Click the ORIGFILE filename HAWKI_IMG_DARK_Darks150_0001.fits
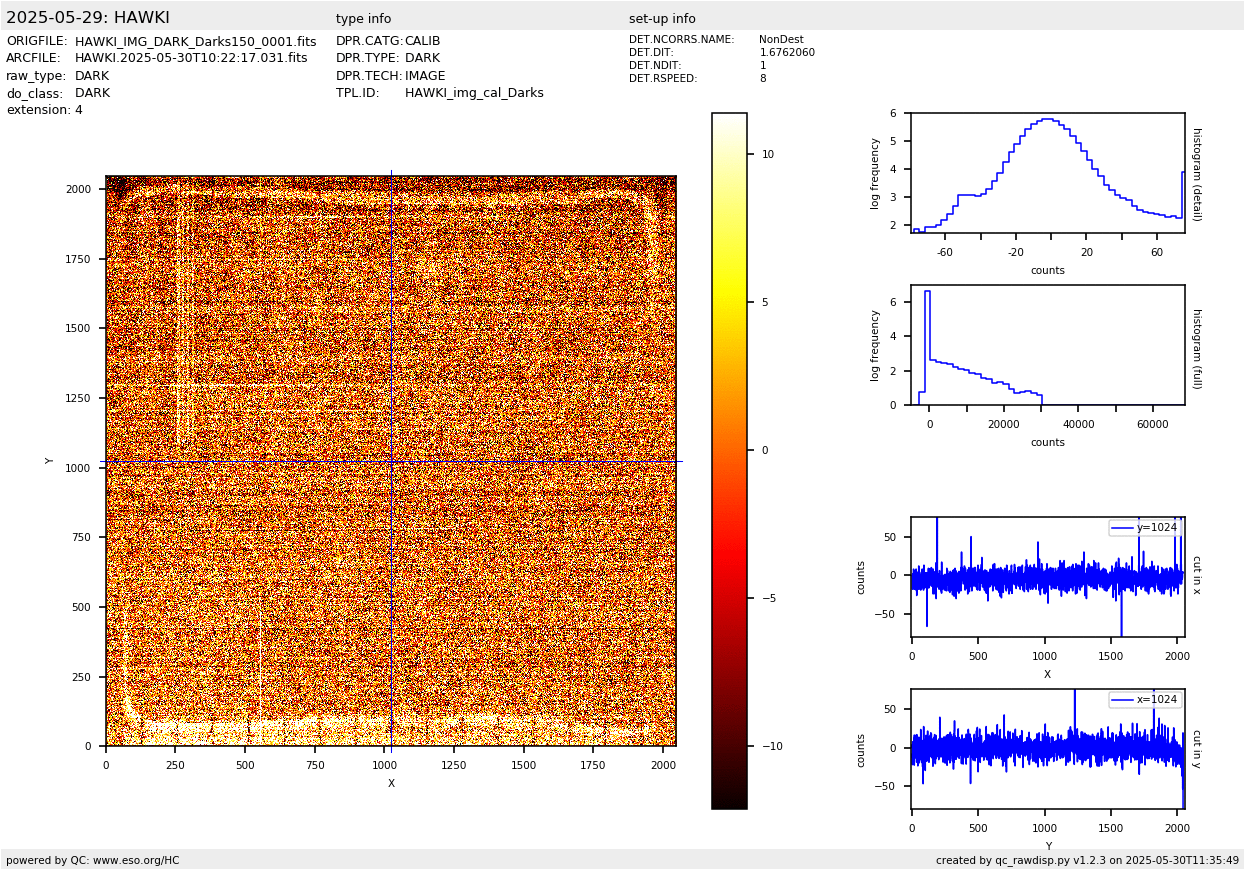This screenshot has width=1245, height=870. [195, 42]
